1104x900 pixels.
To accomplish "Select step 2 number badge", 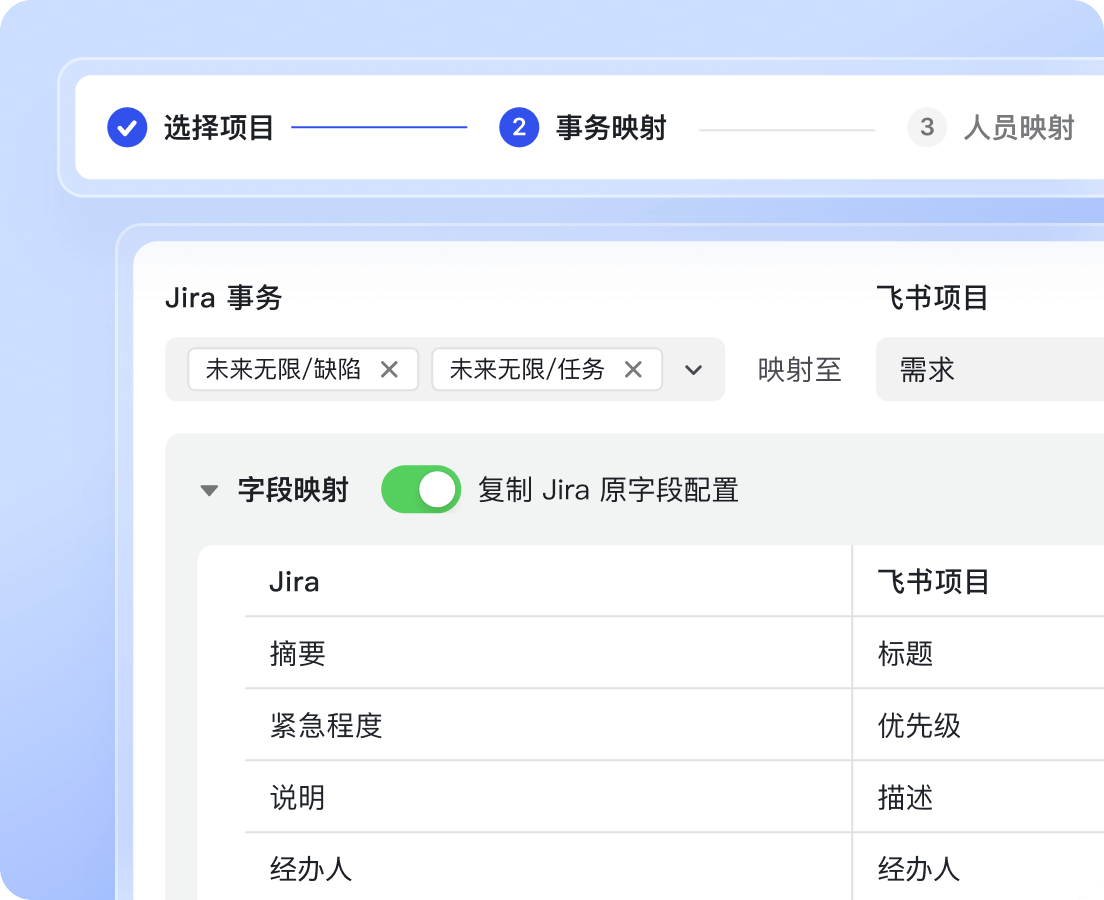I will (519, 127).
